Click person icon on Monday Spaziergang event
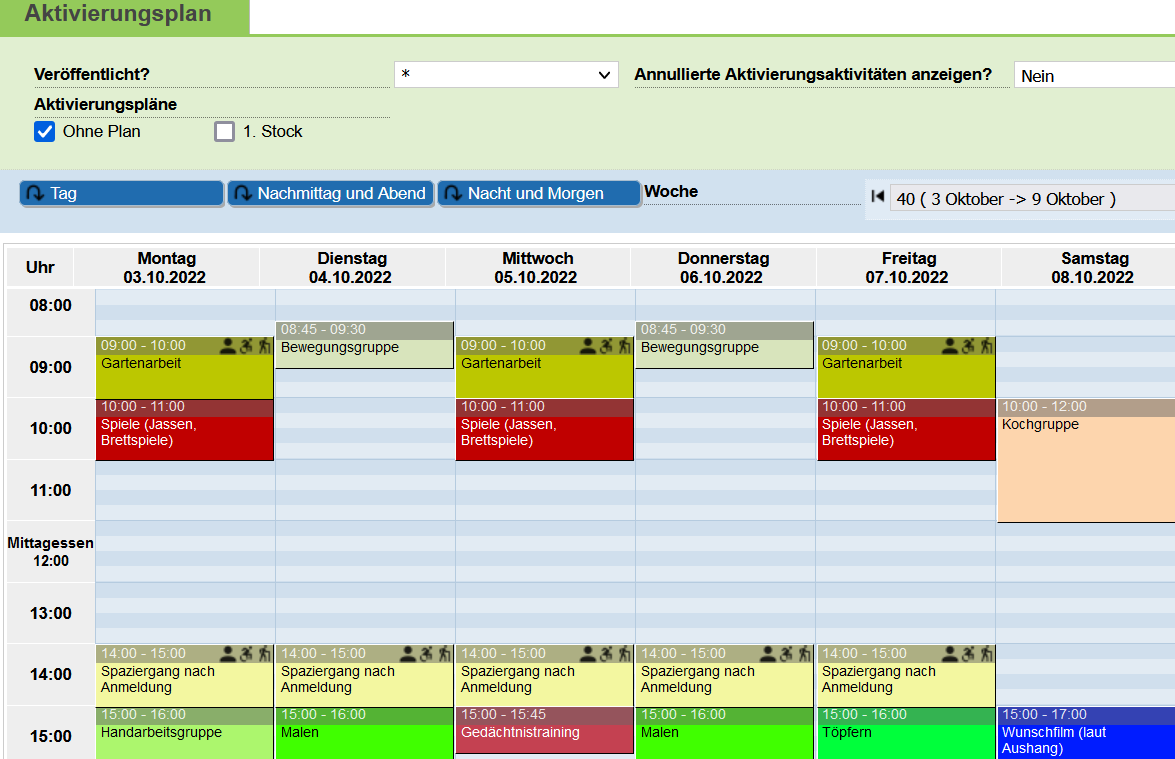This screenshot has height=759, width=1175. [228, 654]
